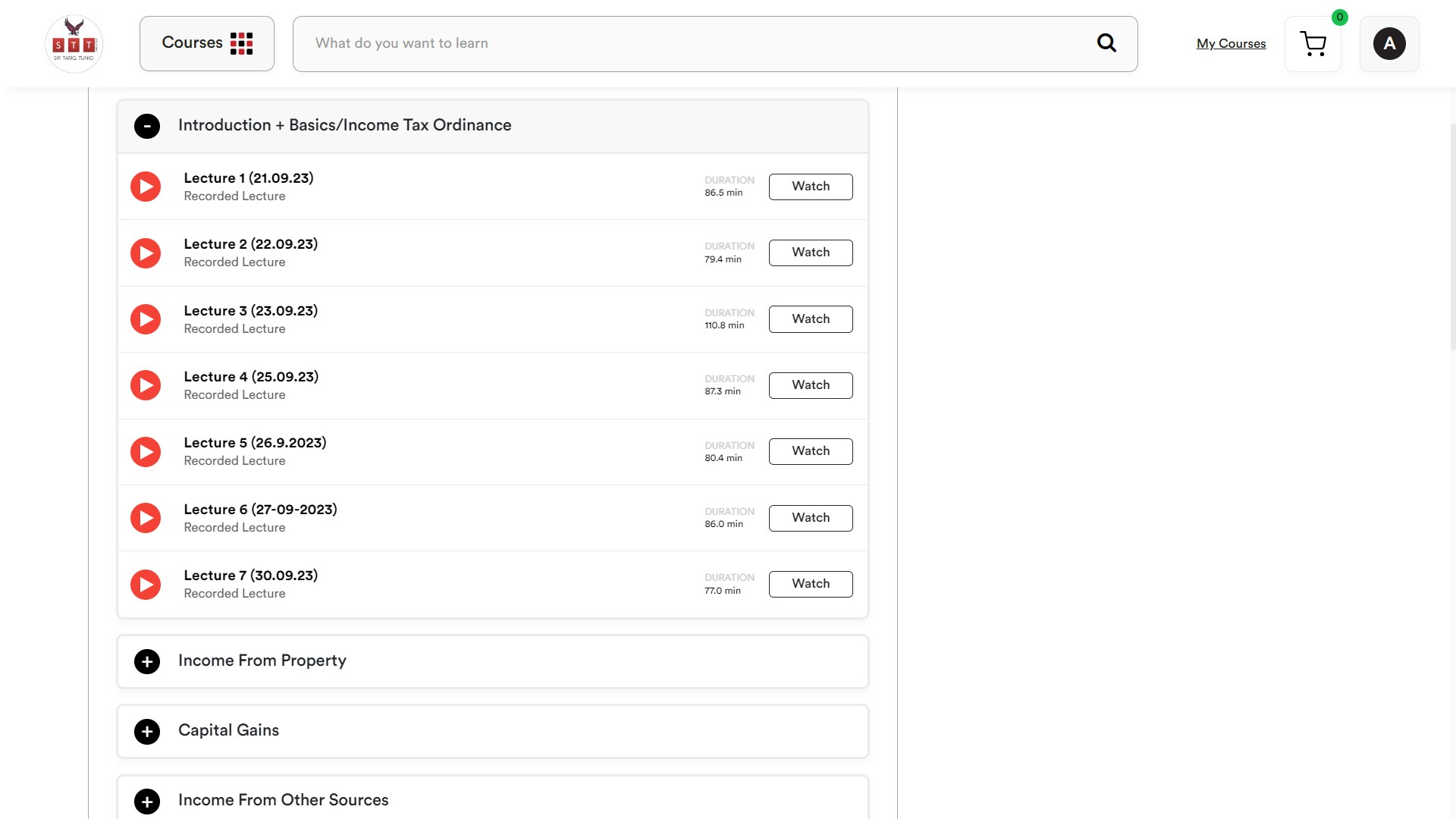Click the STT logo in header

pos(74,44)
